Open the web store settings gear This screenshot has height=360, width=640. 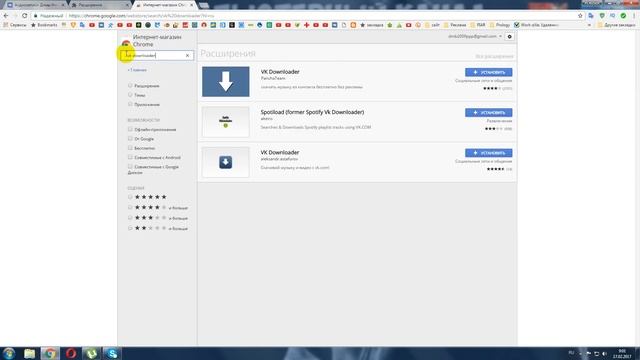[x=509, y=37]
